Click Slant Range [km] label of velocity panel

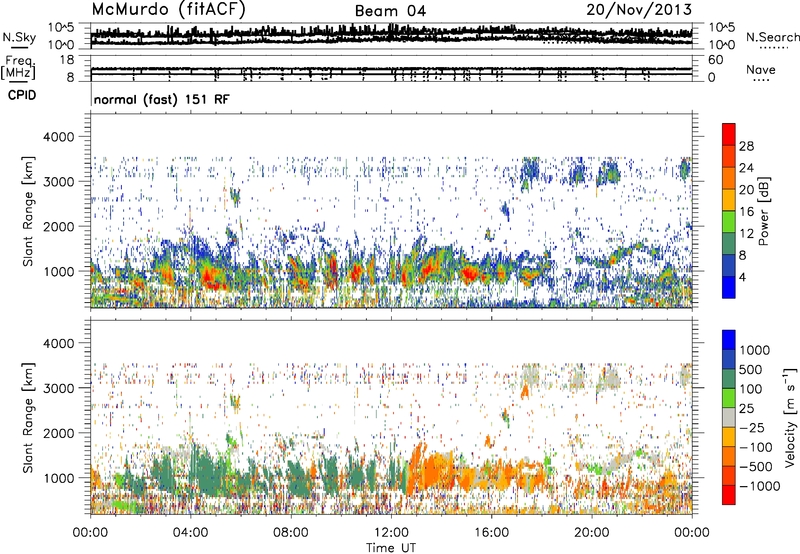[x=28, y=417]
